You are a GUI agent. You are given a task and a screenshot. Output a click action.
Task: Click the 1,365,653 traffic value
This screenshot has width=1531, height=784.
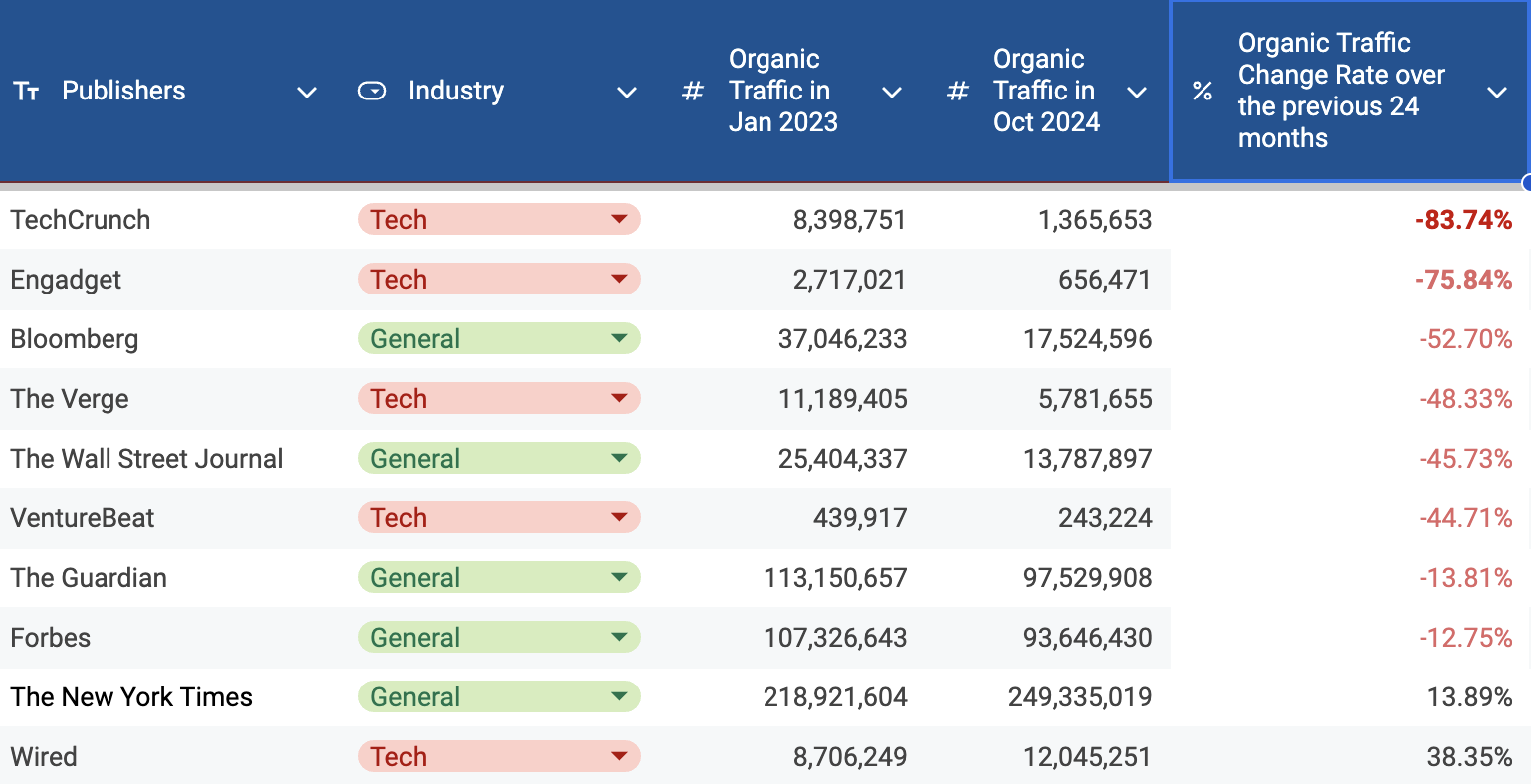[1095, 220]
